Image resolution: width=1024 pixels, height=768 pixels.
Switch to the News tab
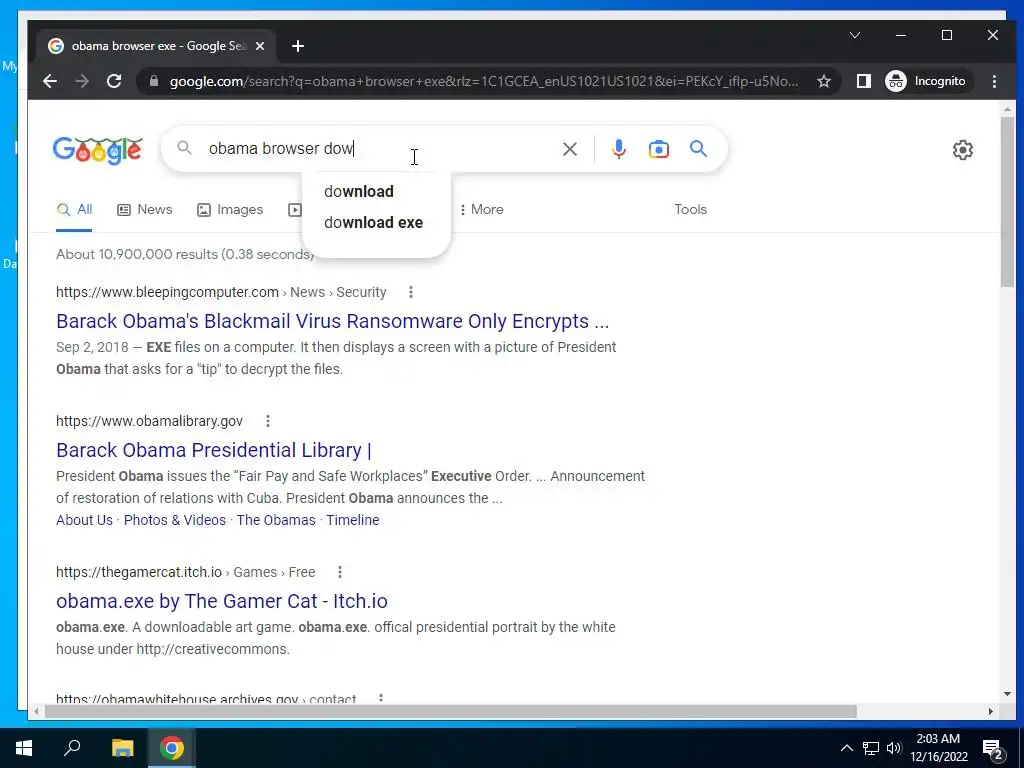(x=145, y=210)
